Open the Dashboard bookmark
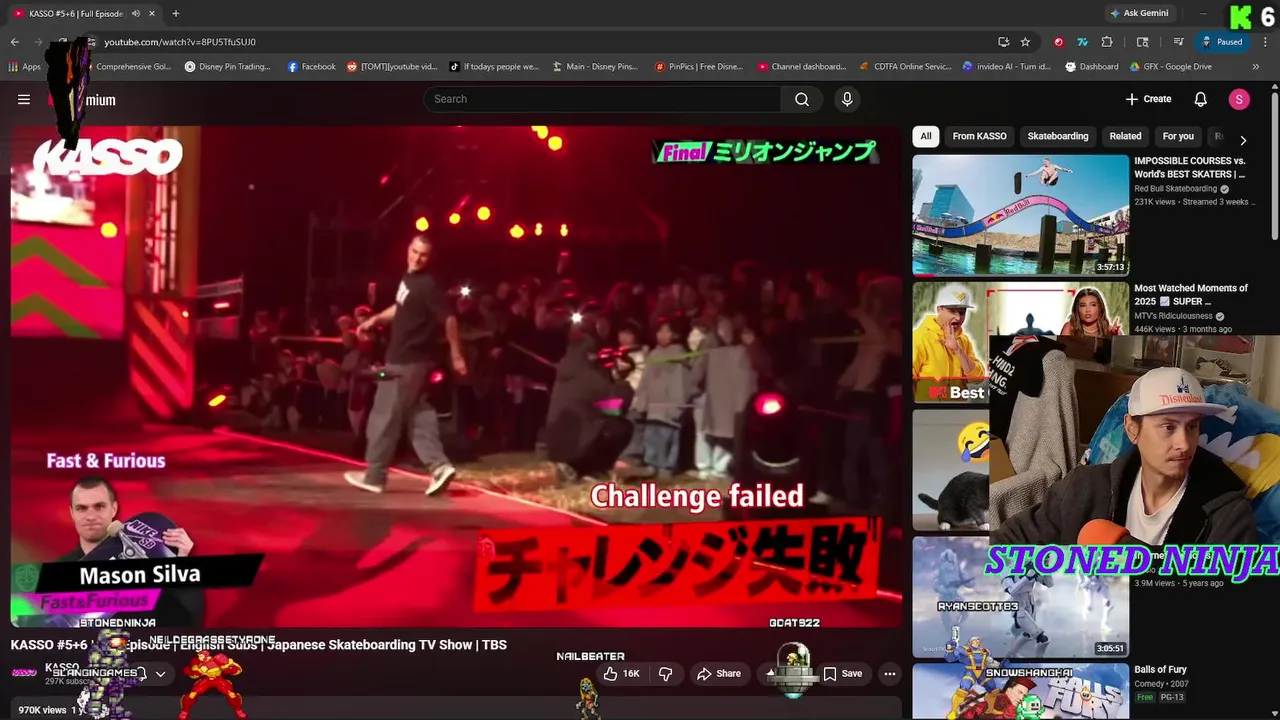The height and width of the screenshot is (720, 1280). (x=1092, y=67)
